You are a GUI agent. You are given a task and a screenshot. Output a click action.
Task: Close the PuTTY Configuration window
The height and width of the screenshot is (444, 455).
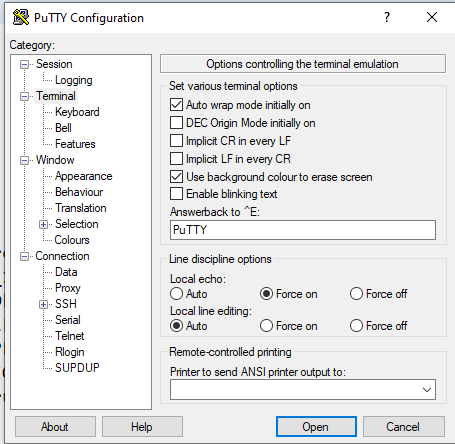click(x=432, y=17)
